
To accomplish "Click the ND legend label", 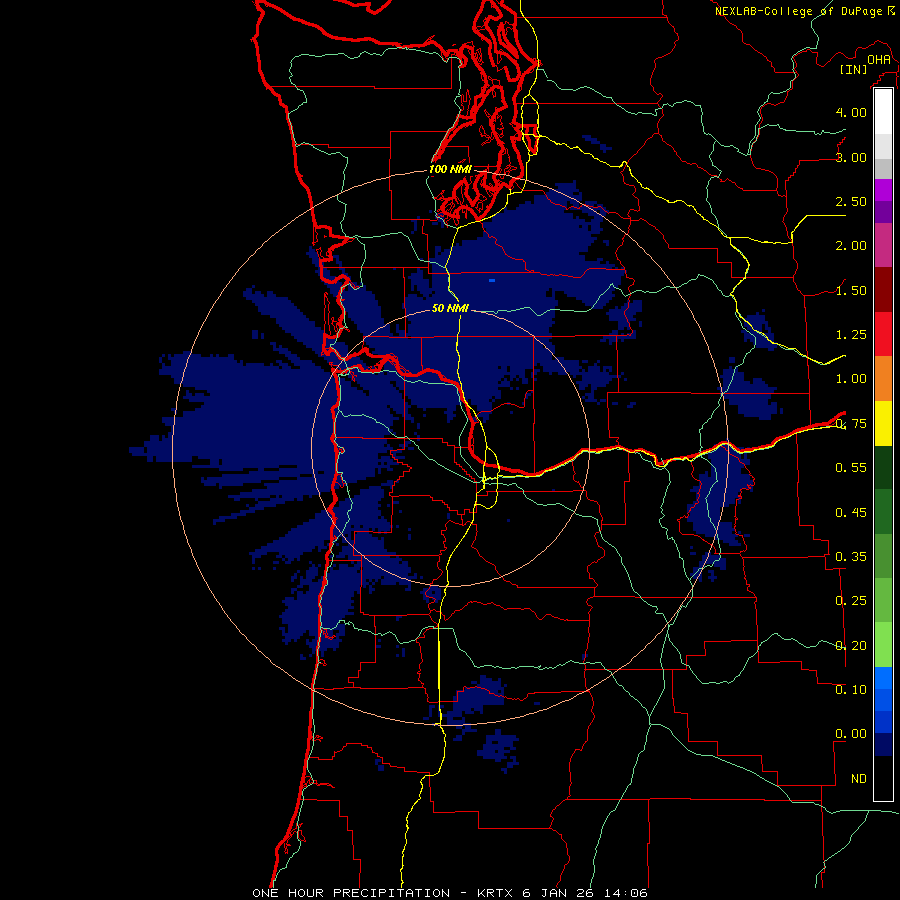I will (x=859, y=779).
